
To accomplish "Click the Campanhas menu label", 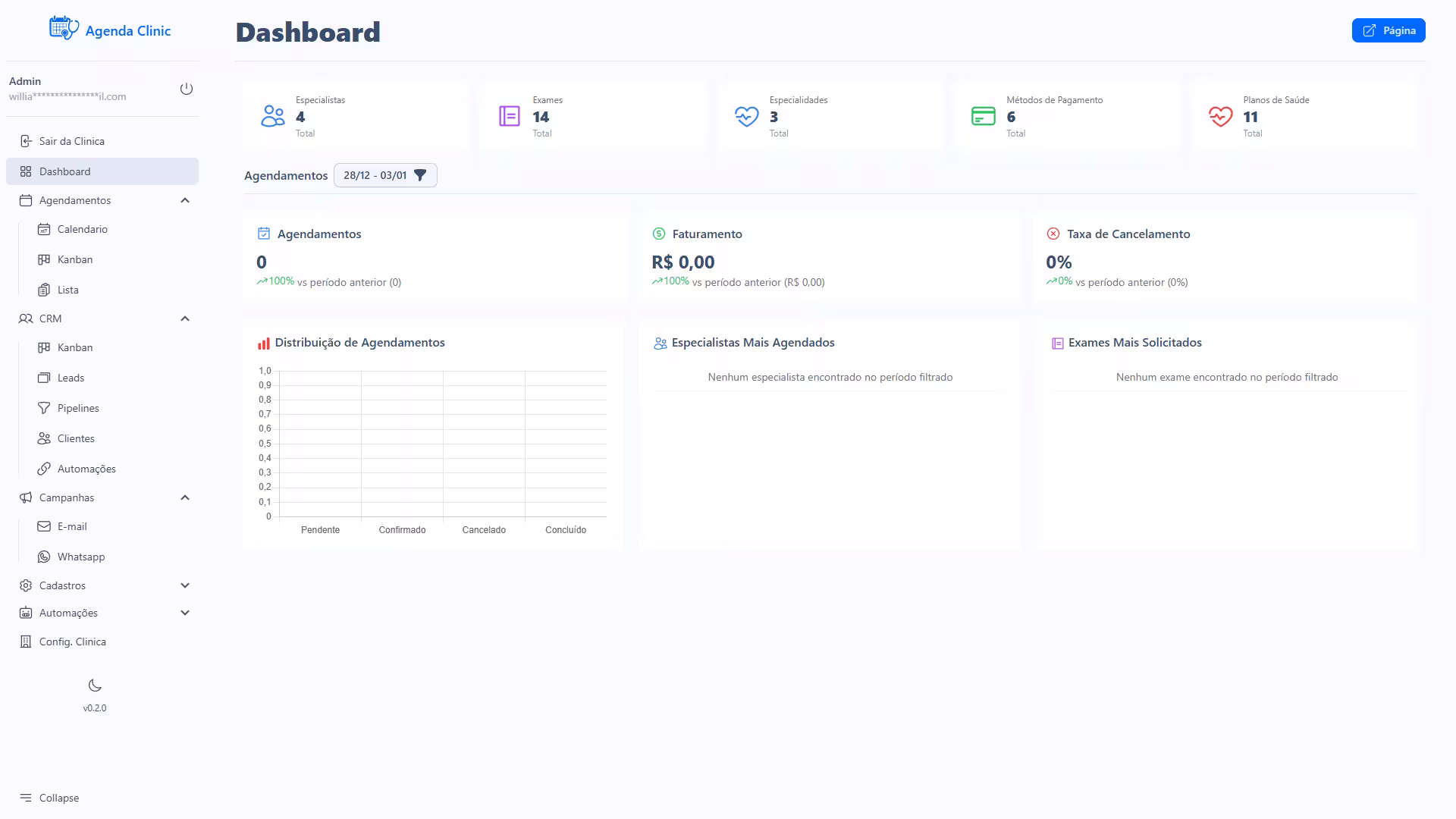I will (x=67, y=497).
